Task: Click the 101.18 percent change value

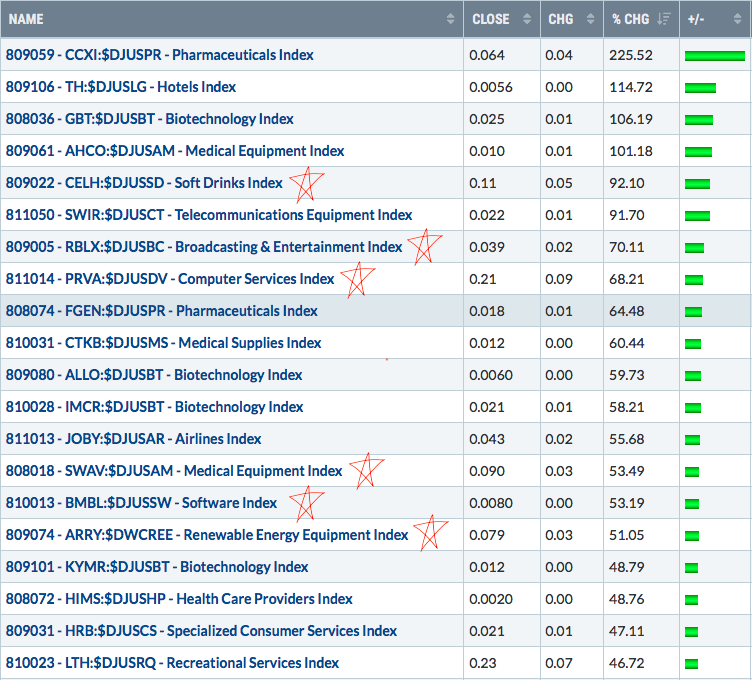Action: (631, 151)
